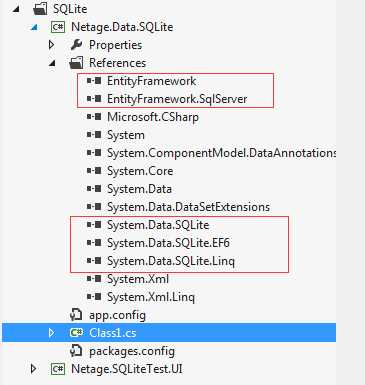
Task: Expand the Class1.cs node arrow
Action: click(x=51, y=332)
